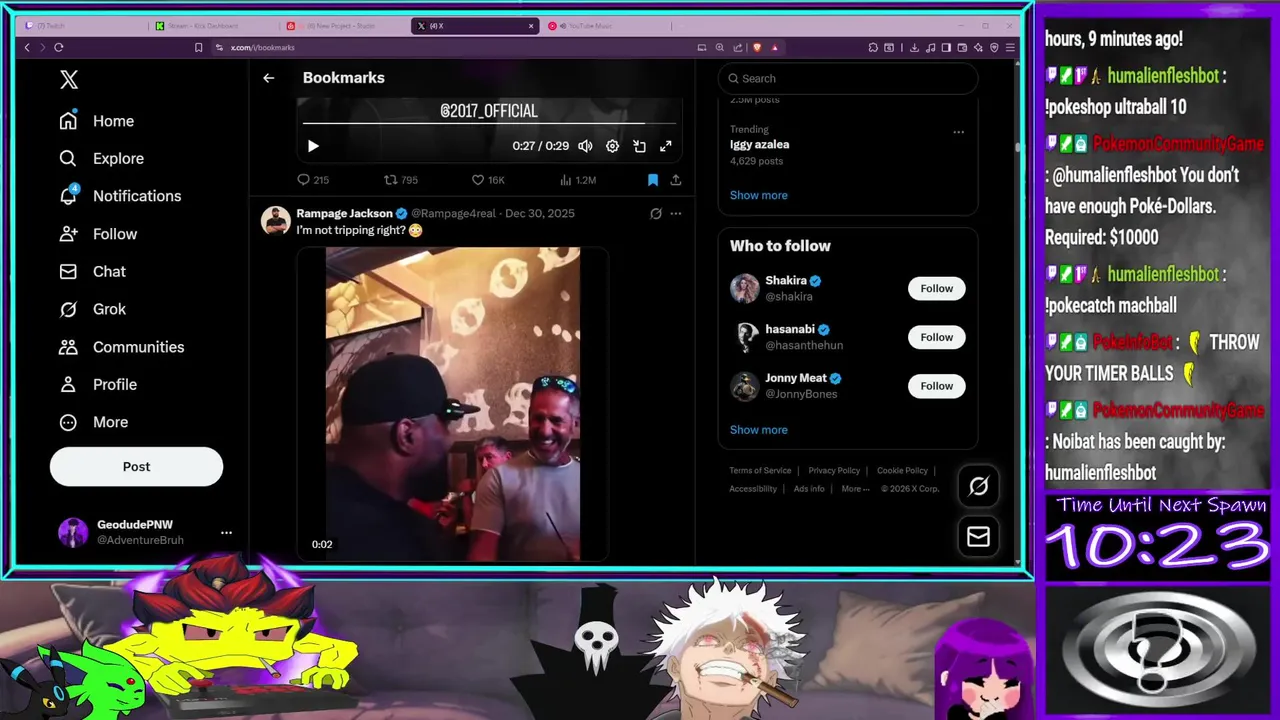
Task: Open floating messages envelope button
Action: [x=978, y=537]
